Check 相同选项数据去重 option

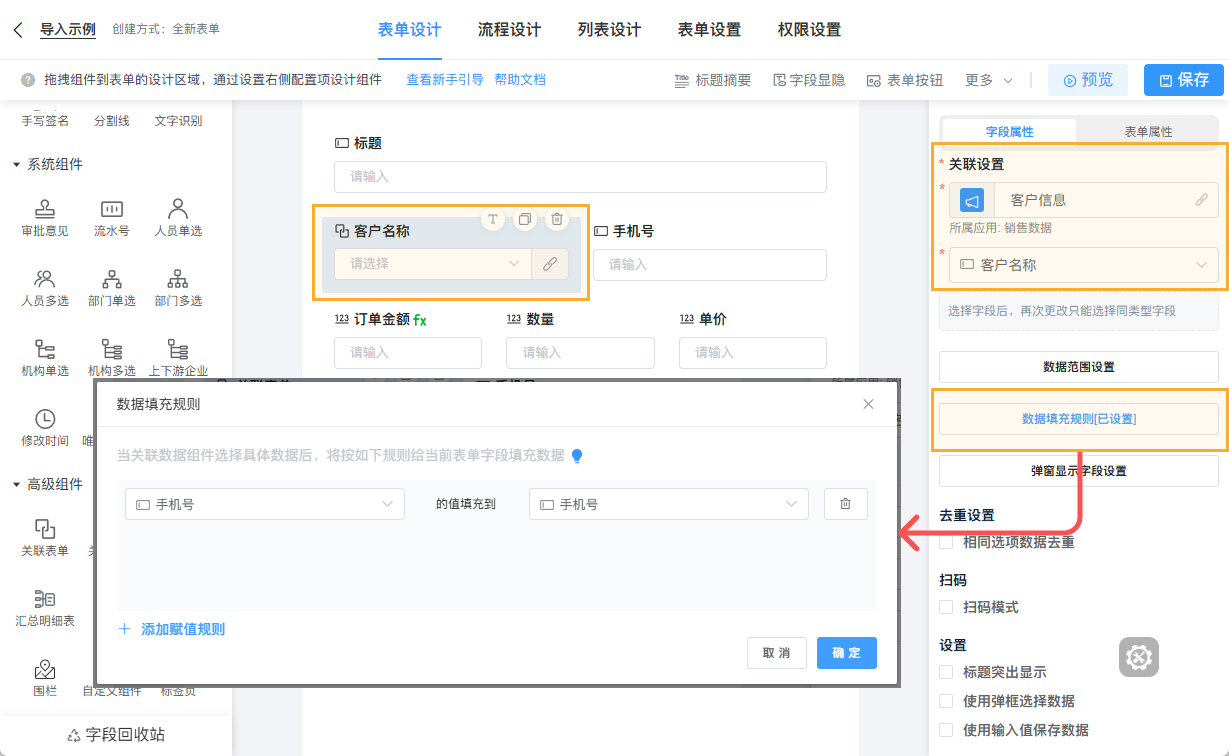945,541
